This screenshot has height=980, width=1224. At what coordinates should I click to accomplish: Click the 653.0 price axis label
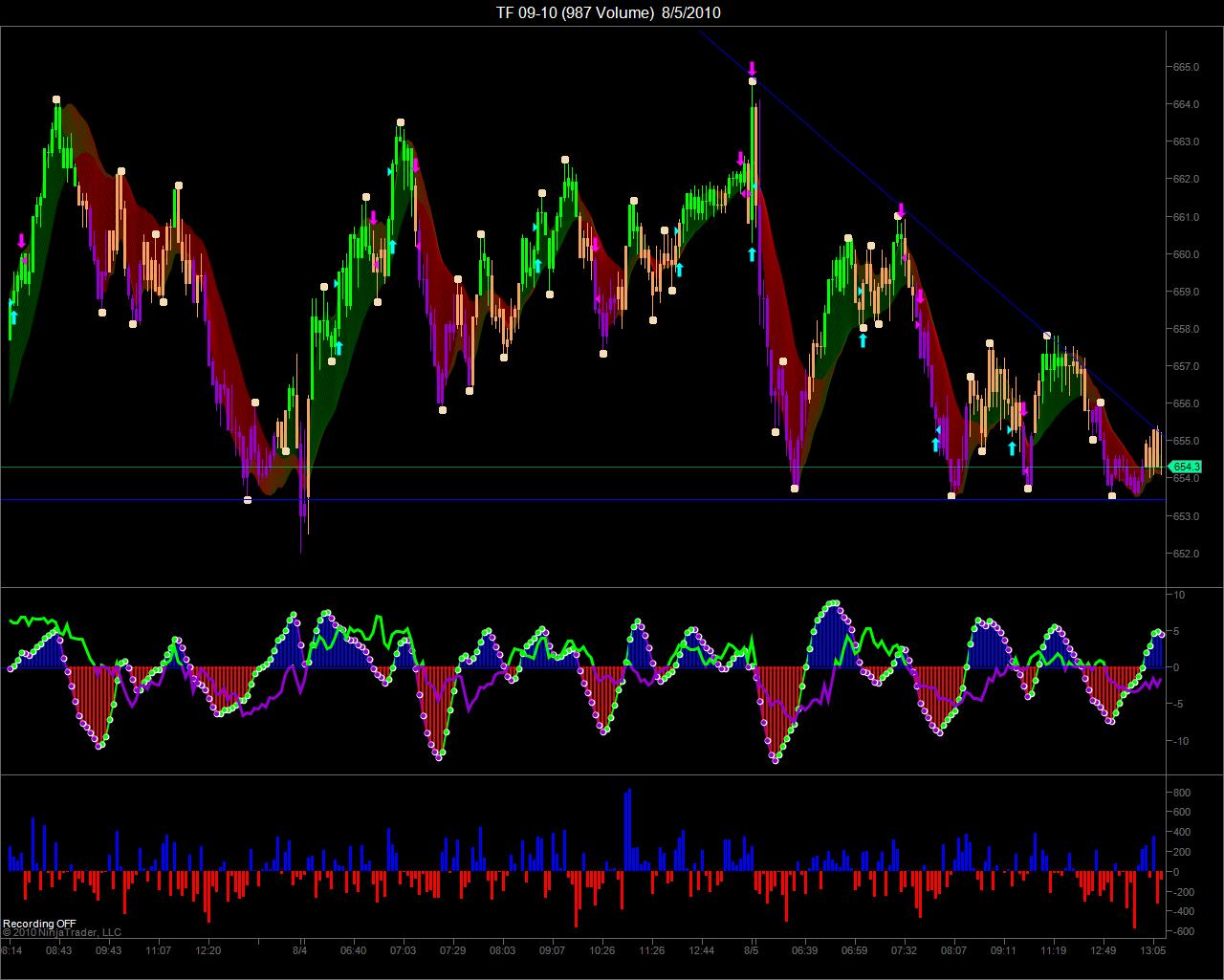pyautogui.click(x=1187, y=516)
